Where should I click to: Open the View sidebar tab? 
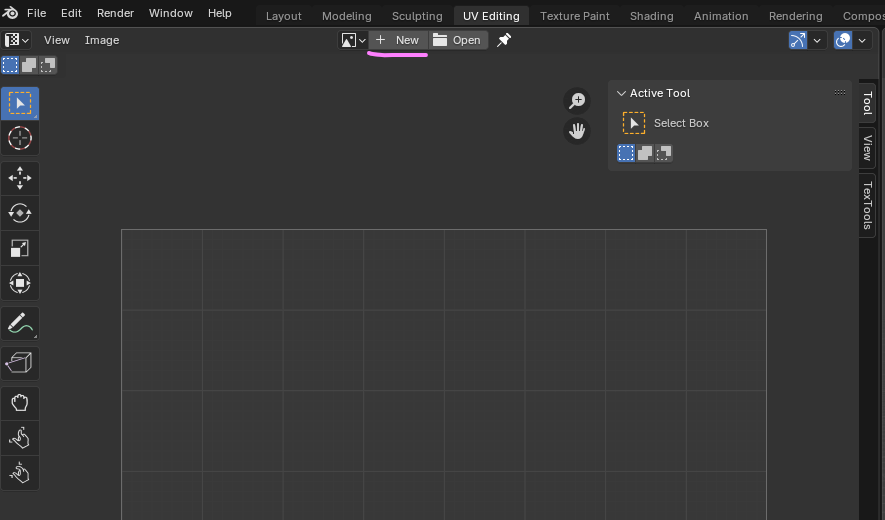tap(868, 148)
